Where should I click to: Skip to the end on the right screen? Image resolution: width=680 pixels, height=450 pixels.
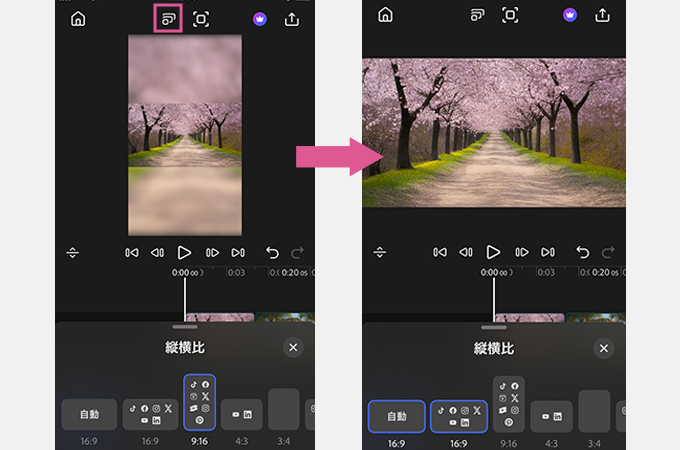click(547, 252)
